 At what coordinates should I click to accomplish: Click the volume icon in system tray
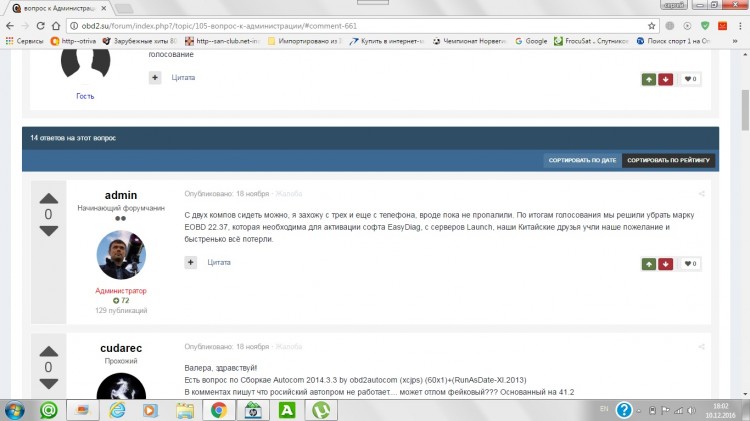point(692,410)
